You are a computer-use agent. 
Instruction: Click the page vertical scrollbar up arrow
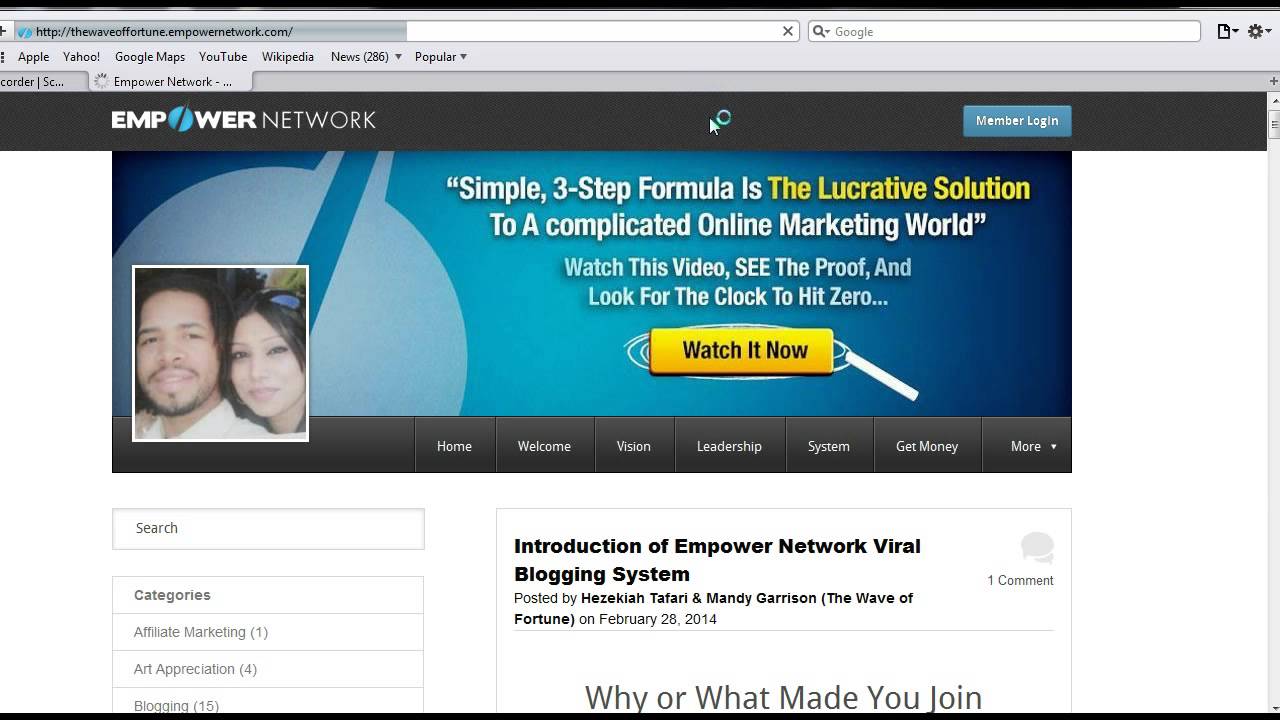point(1274,101)
